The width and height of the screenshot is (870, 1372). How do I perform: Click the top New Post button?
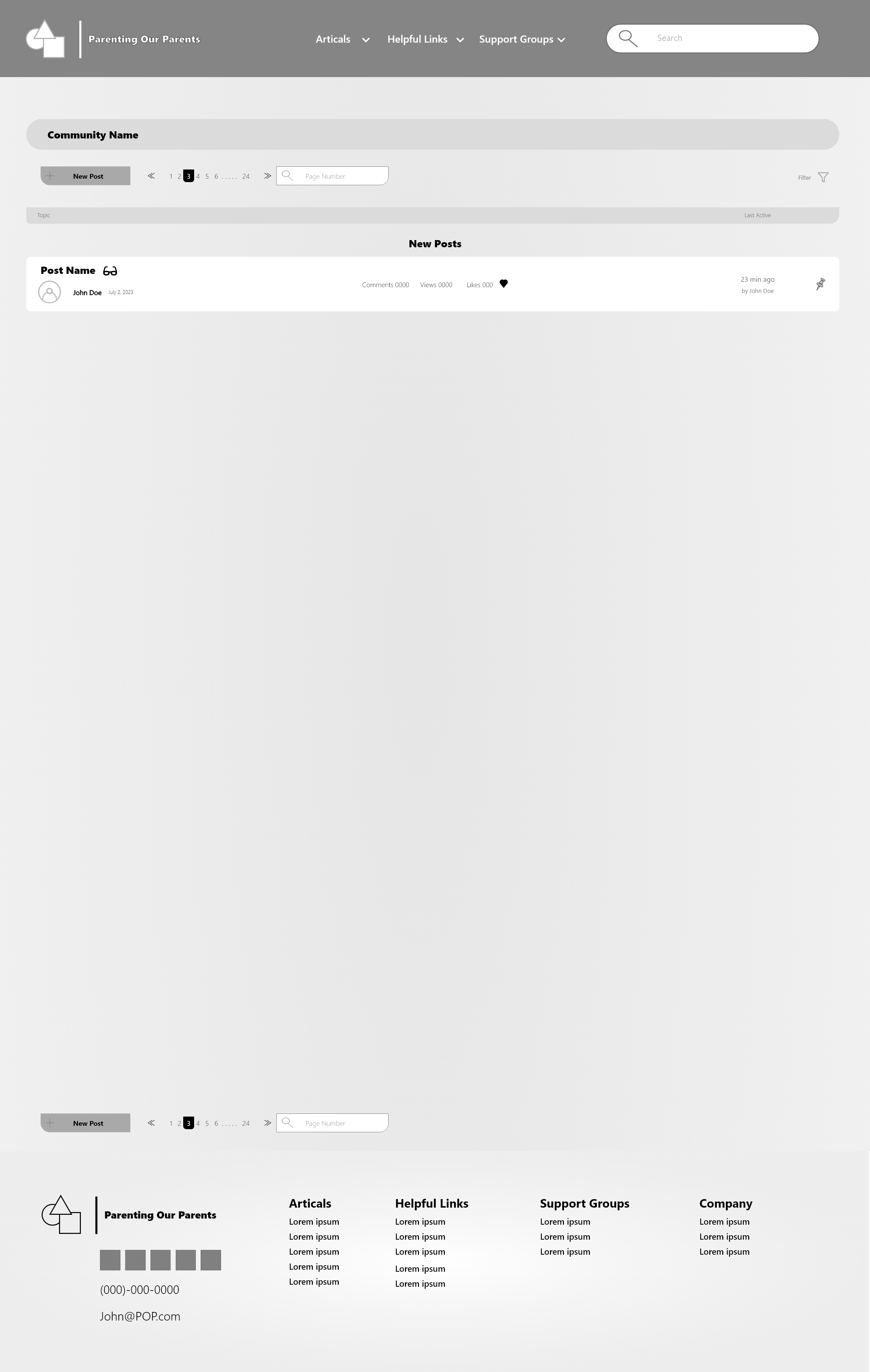[x=86, y=176]
